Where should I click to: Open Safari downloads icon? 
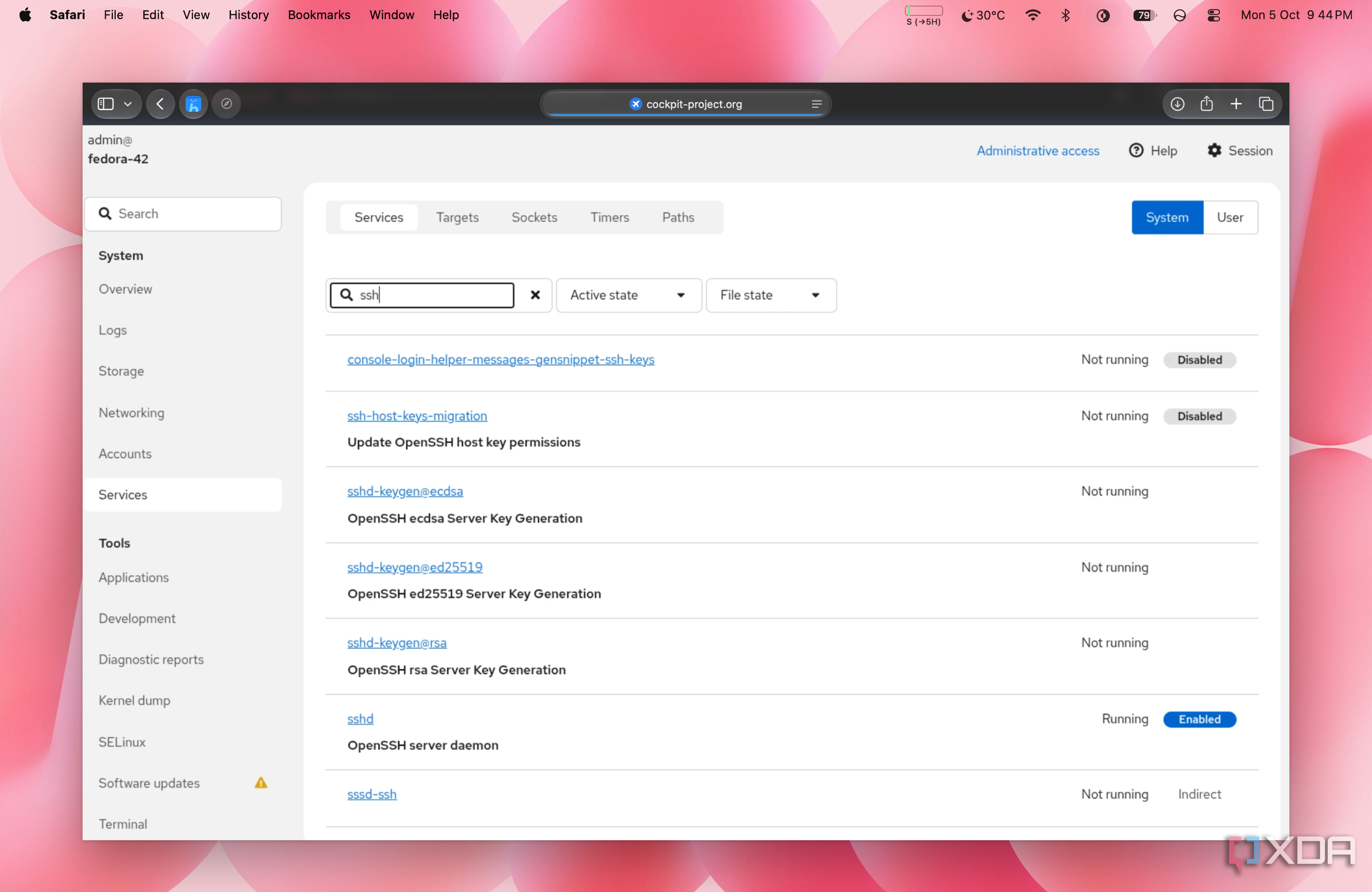(x=1177, y=104)
